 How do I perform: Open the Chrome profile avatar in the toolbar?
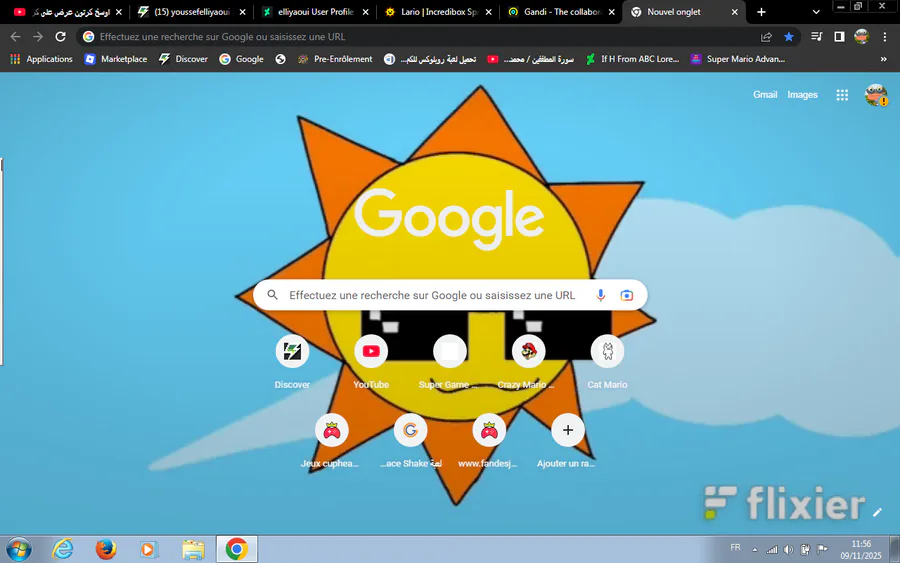pyautogui.click(x=862, y=37)
